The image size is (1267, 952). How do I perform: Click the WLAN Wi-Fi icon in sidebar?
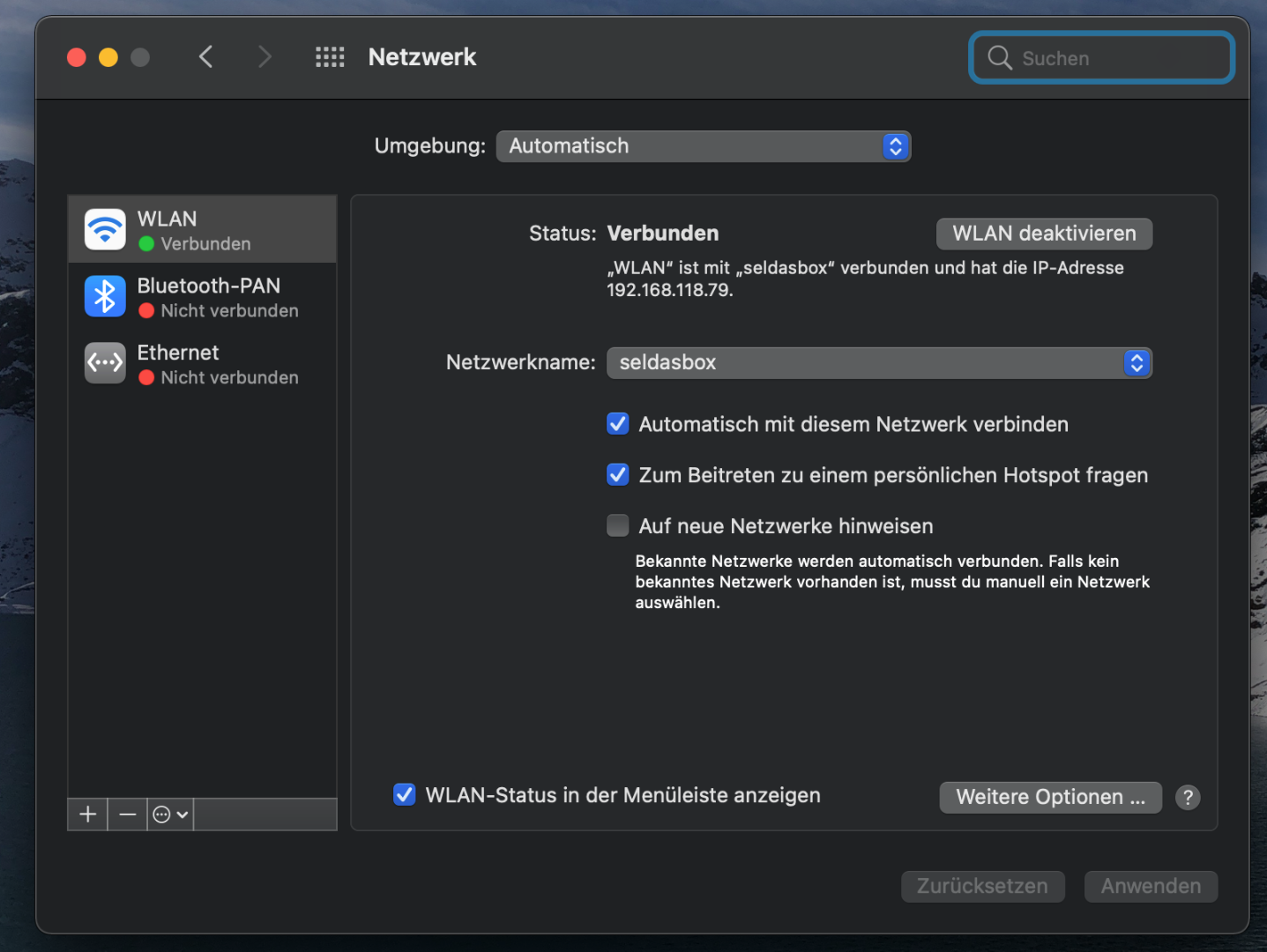[105, 229]
